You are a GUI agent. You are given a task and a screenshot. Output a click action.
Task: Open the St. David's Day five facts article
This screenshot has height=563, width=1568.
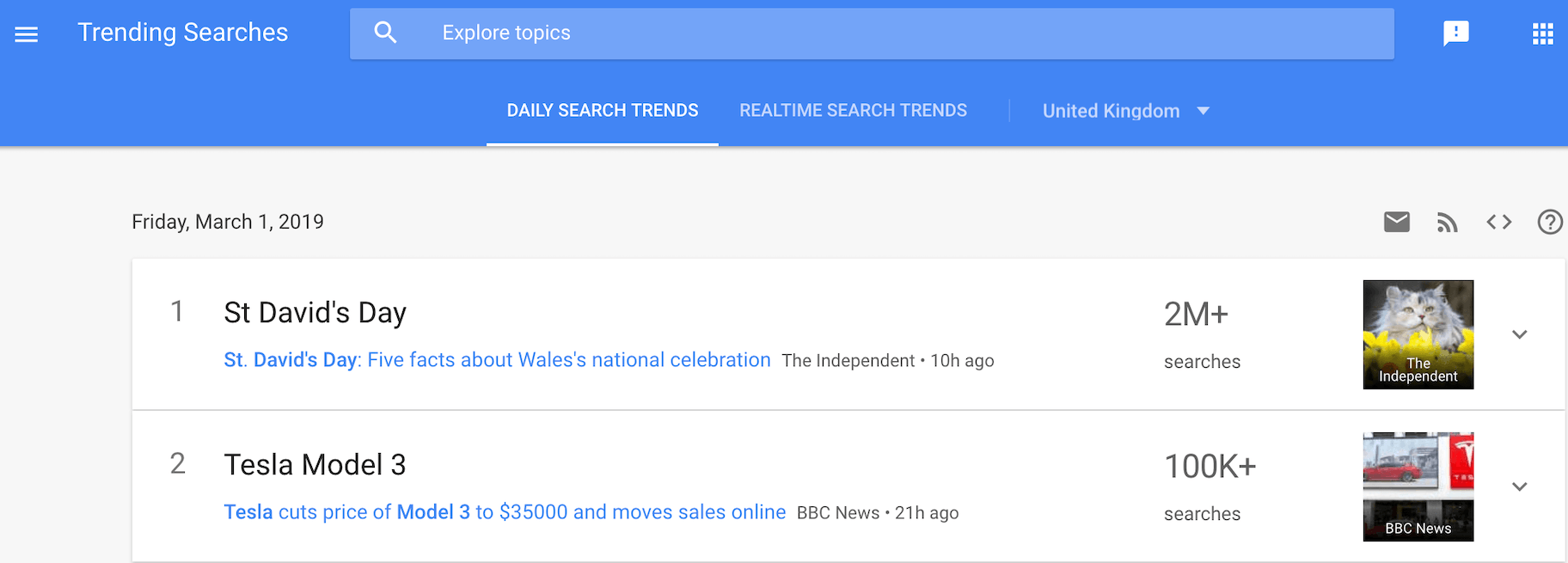click(497, 360)
